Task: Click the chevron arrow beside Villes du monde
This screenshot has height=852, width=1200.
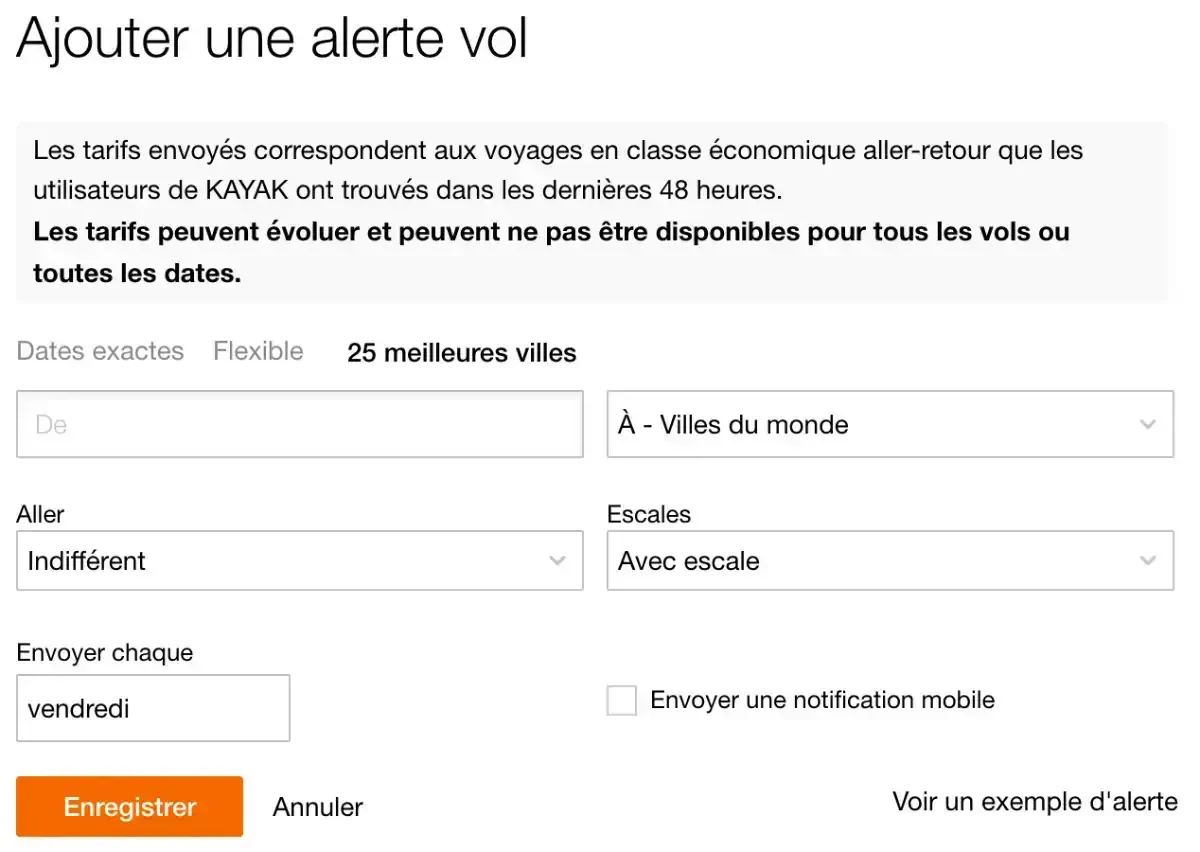Action: tap(1147, 425)
